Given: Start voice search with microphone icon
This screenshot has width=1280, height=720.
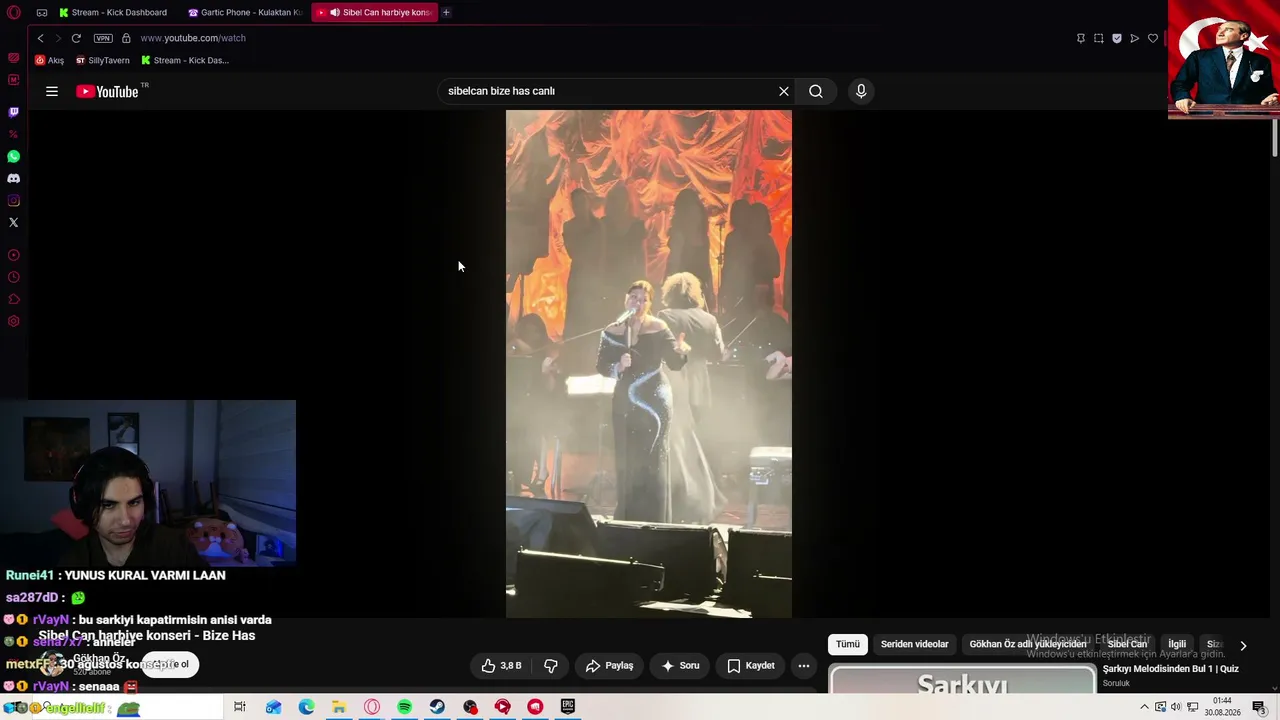Looking at the screenshot, I should tap(861, 91).
